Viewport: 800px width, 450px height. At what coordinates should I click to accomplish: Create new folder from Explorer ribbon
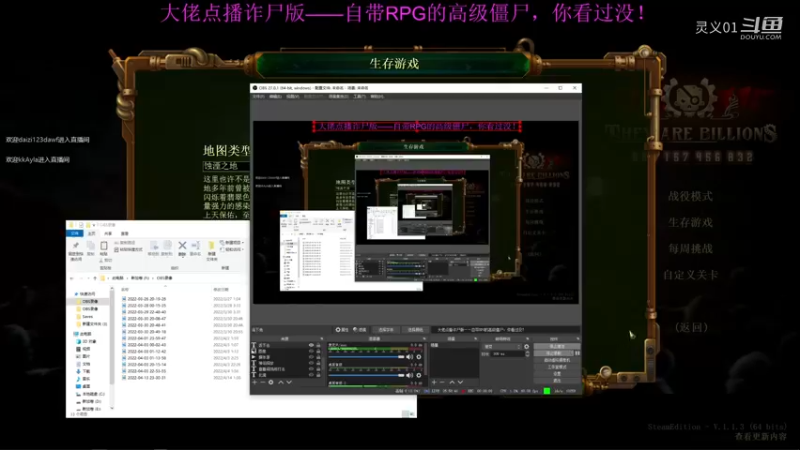click(x=212, y=250)
